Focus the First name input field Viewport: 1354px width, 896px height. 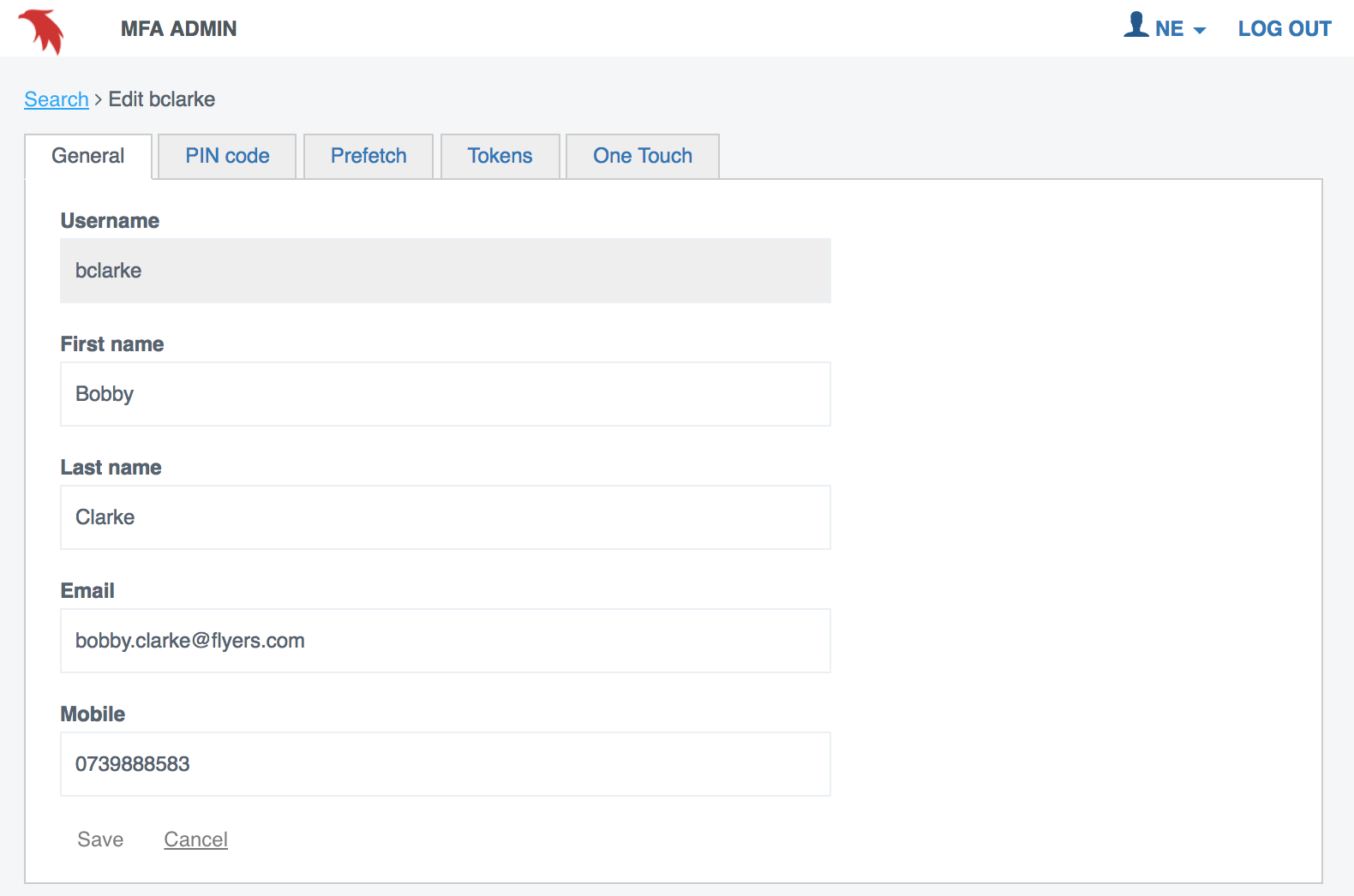click(446, 394)
